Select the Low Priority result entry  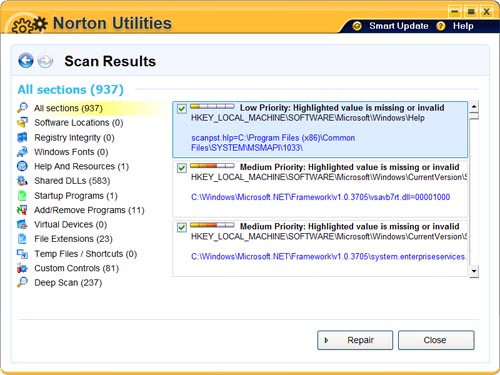click(320, 129)
